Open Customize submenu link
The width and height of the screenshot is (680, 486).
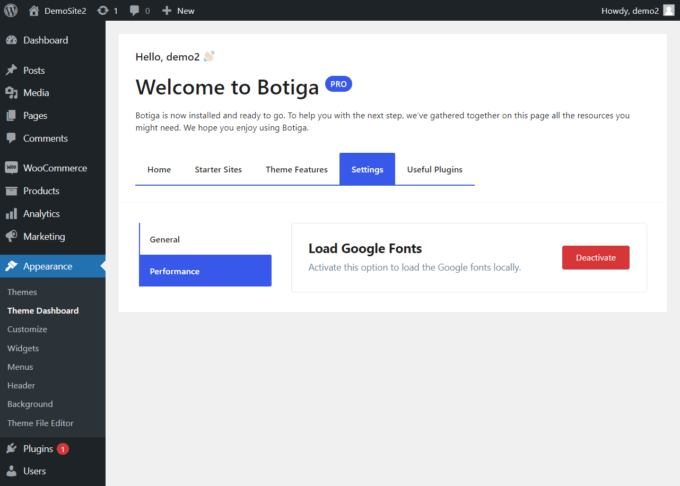pyautogui.click(x=27, y=329)
